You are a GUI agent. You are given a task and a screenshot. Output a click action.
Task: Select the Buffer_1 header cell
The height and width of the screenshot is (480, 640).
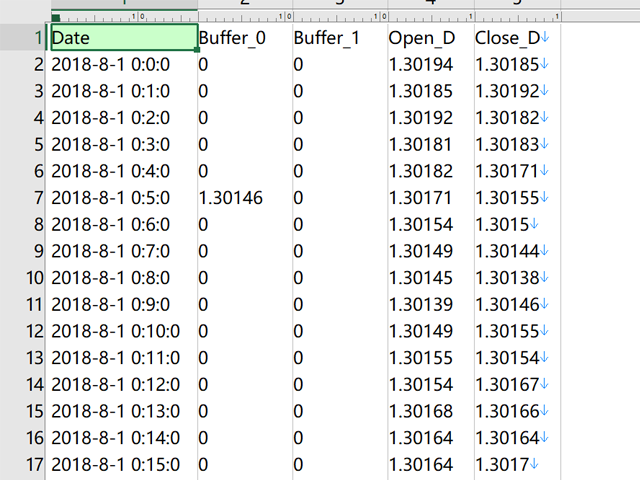tap(339, 38)
